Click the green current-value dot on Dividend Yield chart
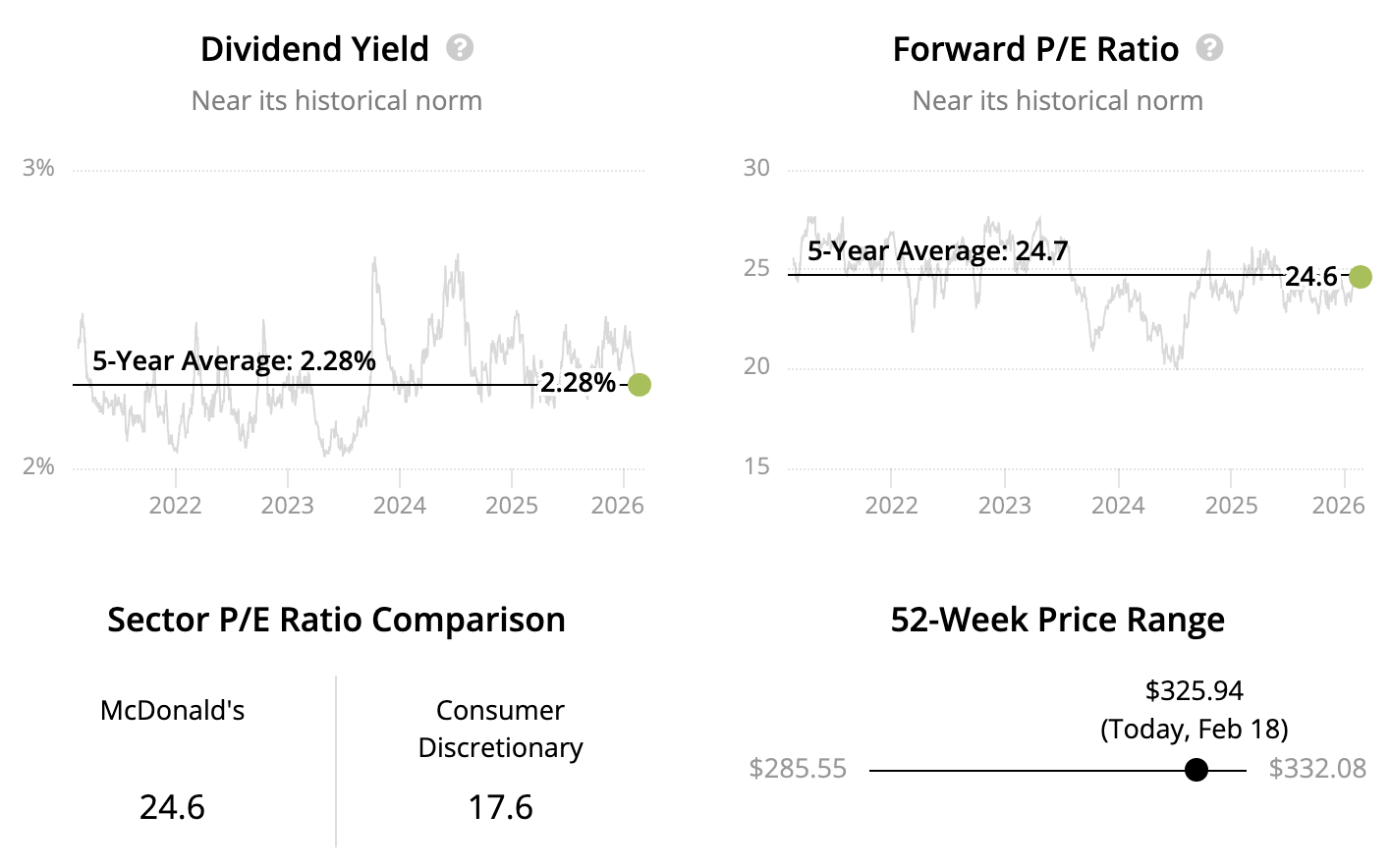The height and width of the screenshot is (868, 1391). 639,384
